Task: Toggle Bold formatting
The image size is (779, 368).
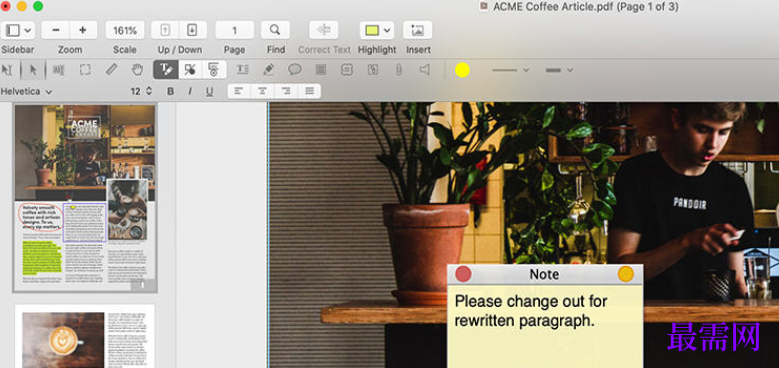Action: coord(170,91)
